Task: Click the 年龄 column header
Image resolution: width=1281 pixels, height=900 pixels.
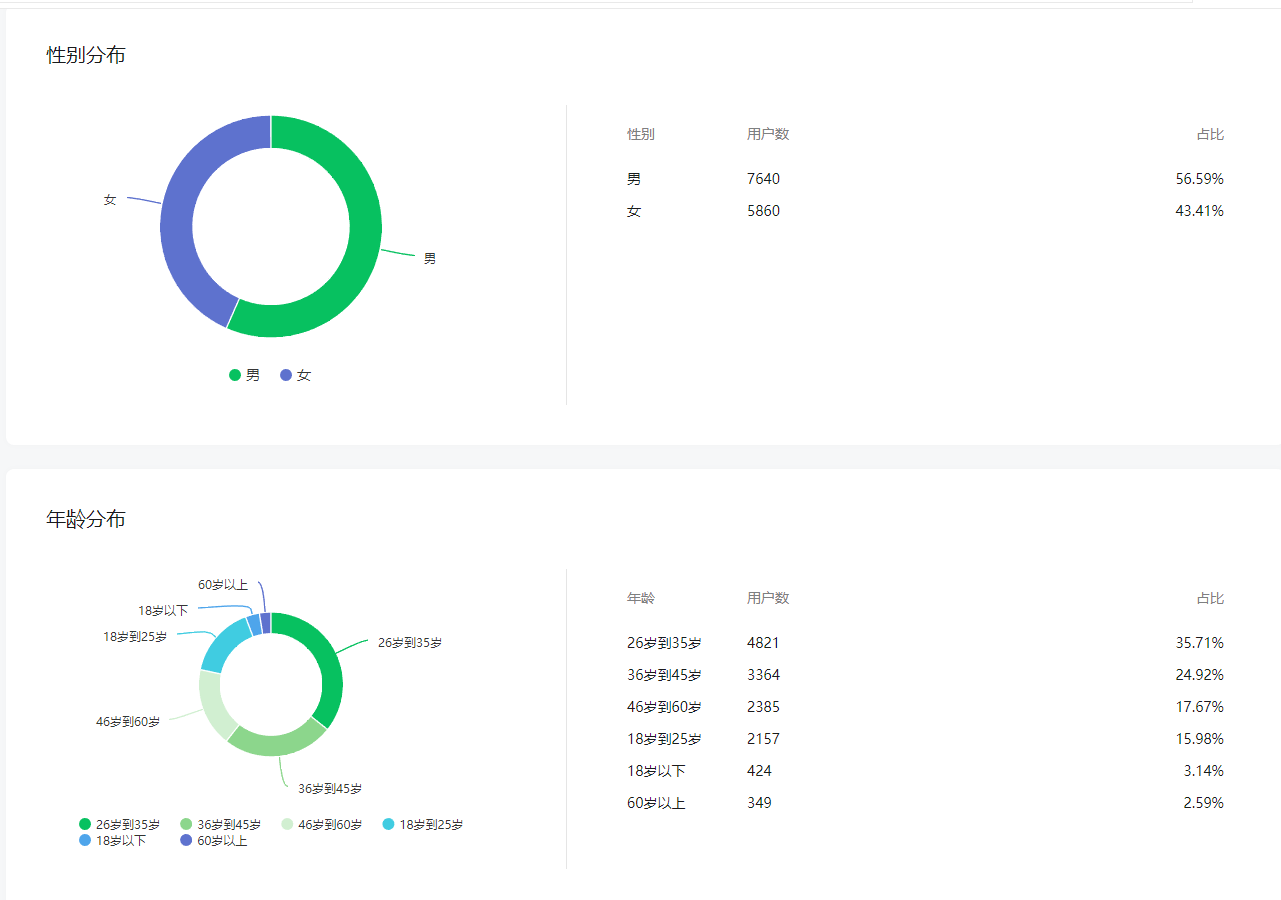Action: pyautogui.click(x=641, y=598)
